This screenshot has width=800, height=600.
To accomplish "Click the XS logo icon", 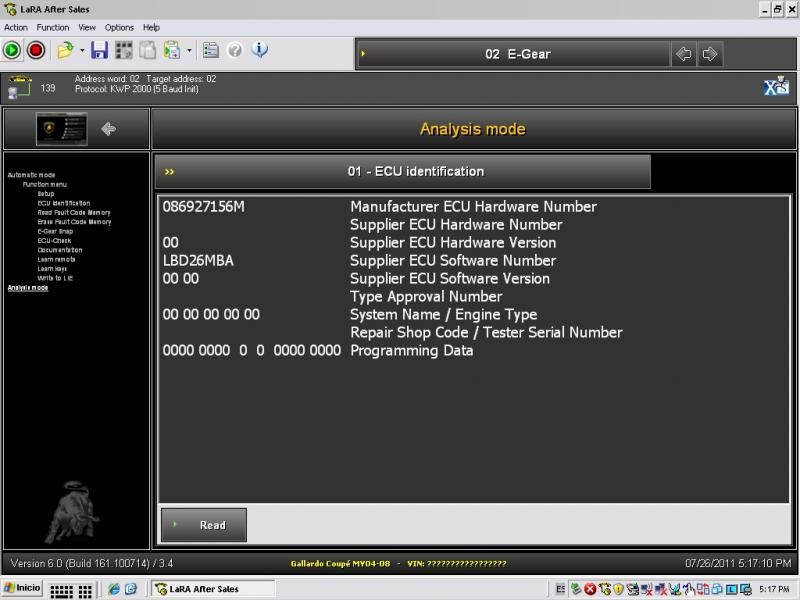I will 776,86.
